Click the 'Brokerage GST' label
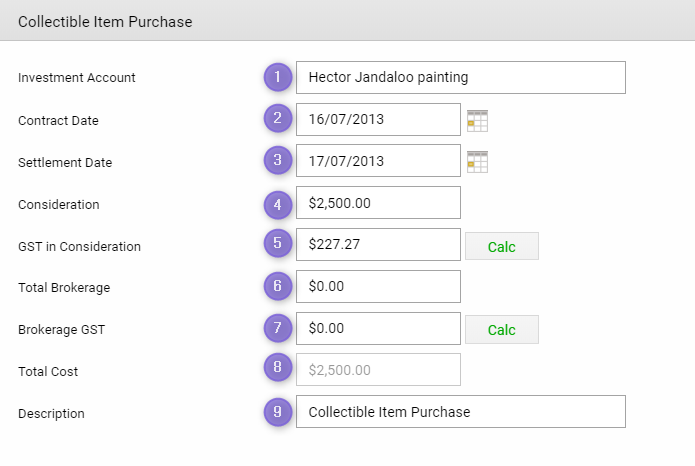 (x=62, y=330)
